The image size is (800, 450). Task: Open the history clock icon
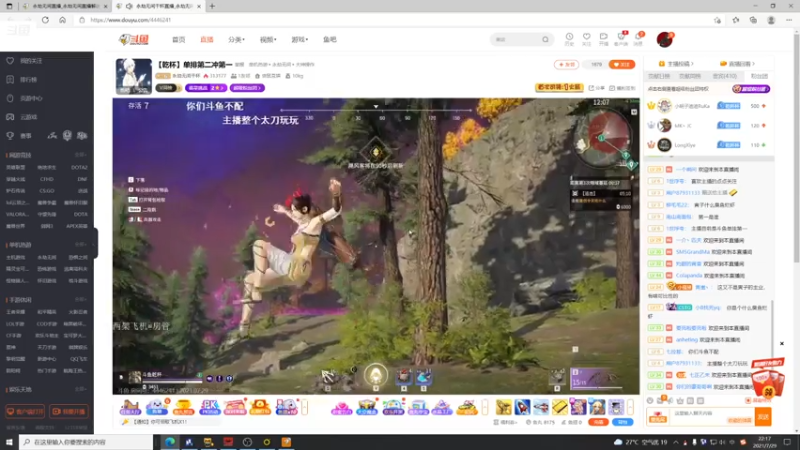tap(569, 38)
